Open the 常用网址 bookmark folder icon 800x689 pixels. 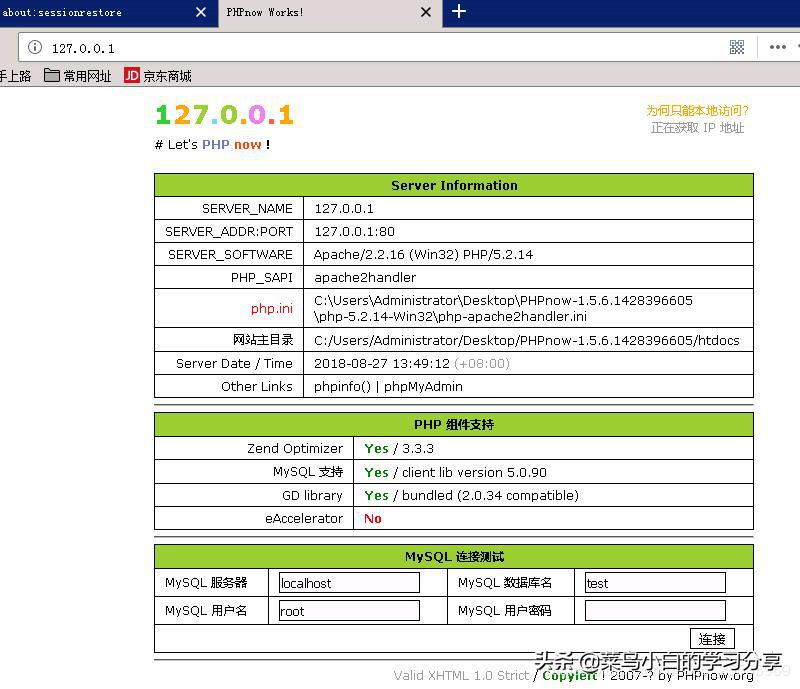tap(50, 74)
